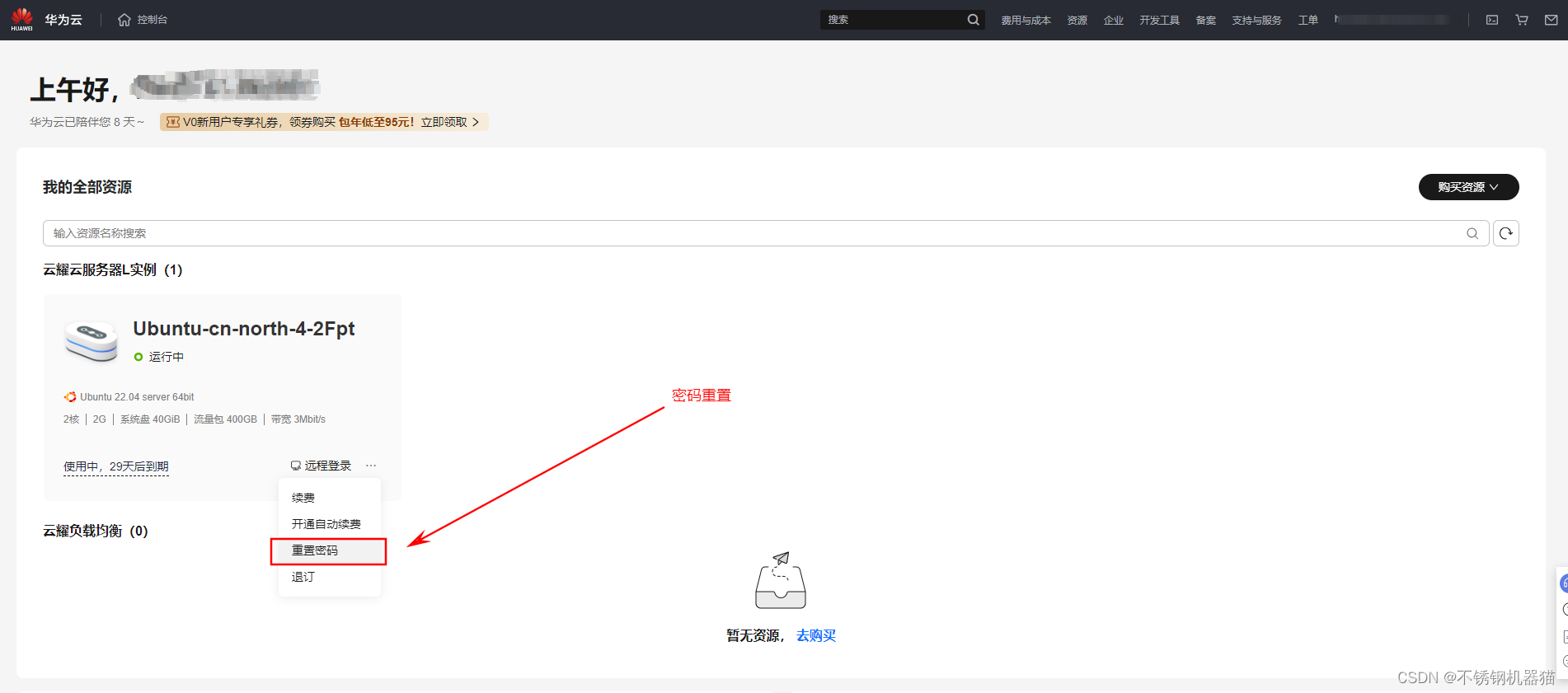Open the 控制台 home icon

124,20
